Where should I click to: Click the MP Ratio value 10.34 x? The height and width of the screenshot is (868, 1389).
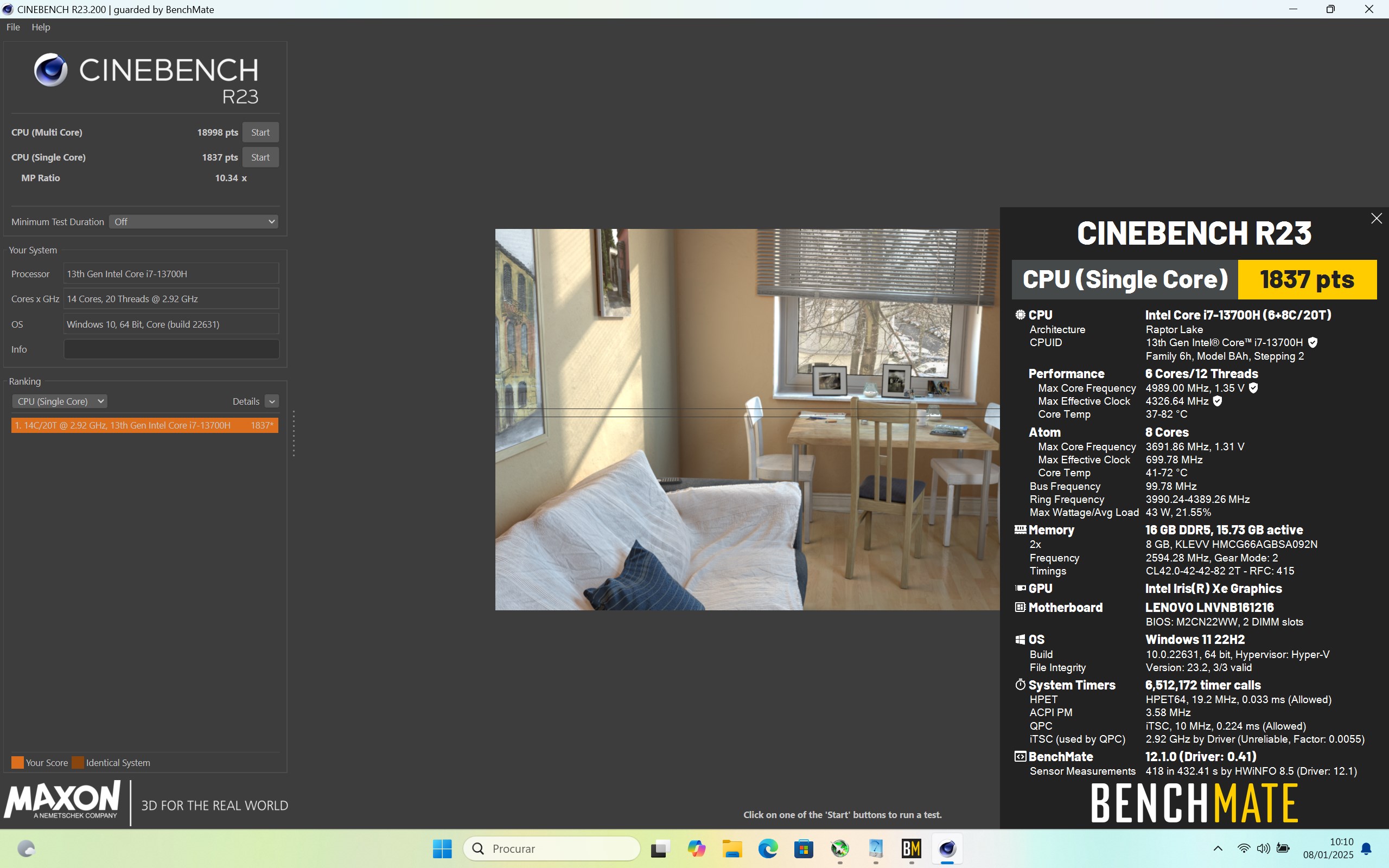[231, 178]
